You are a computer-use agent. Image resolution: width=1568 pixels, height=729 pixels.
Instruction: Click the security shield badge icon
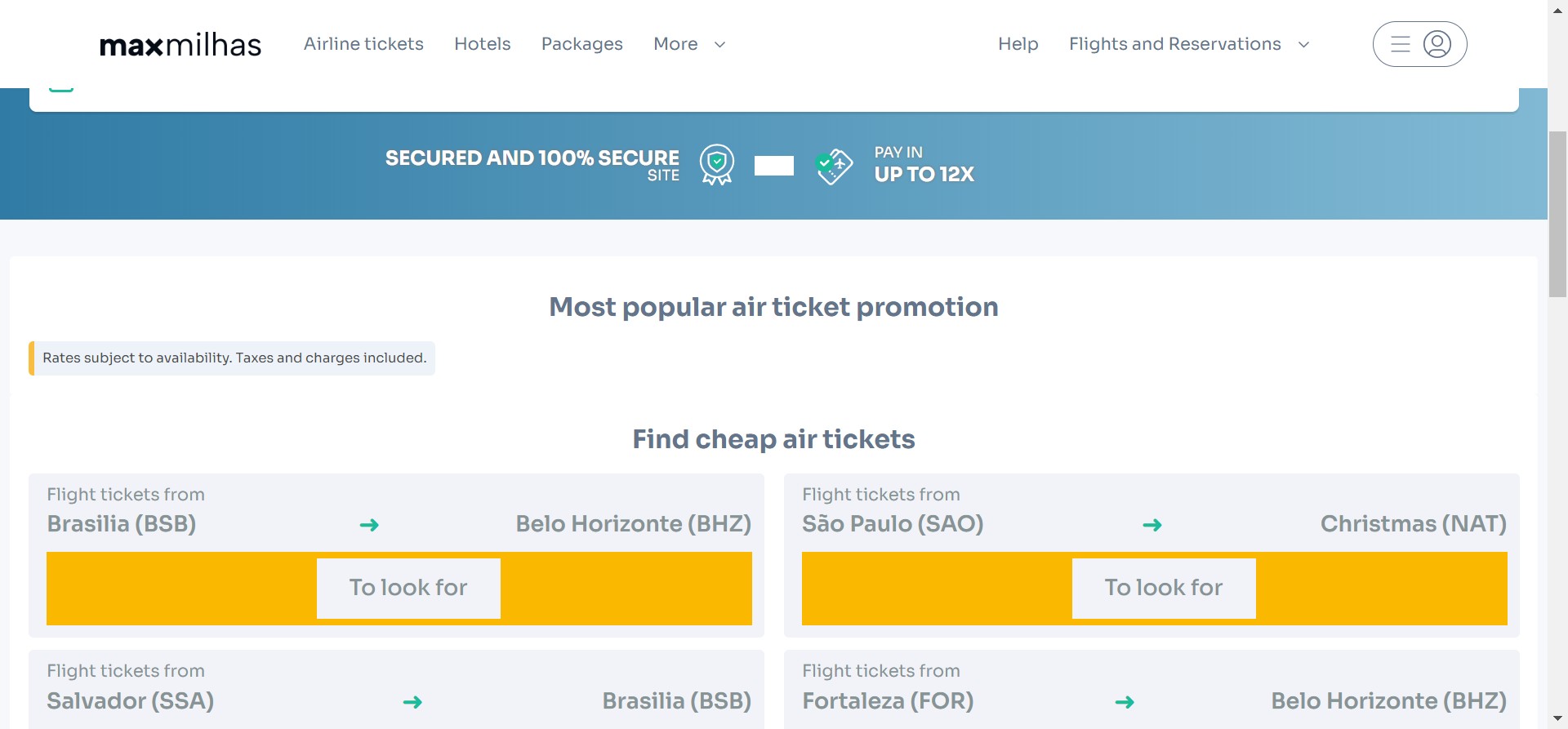pos(717,165)
